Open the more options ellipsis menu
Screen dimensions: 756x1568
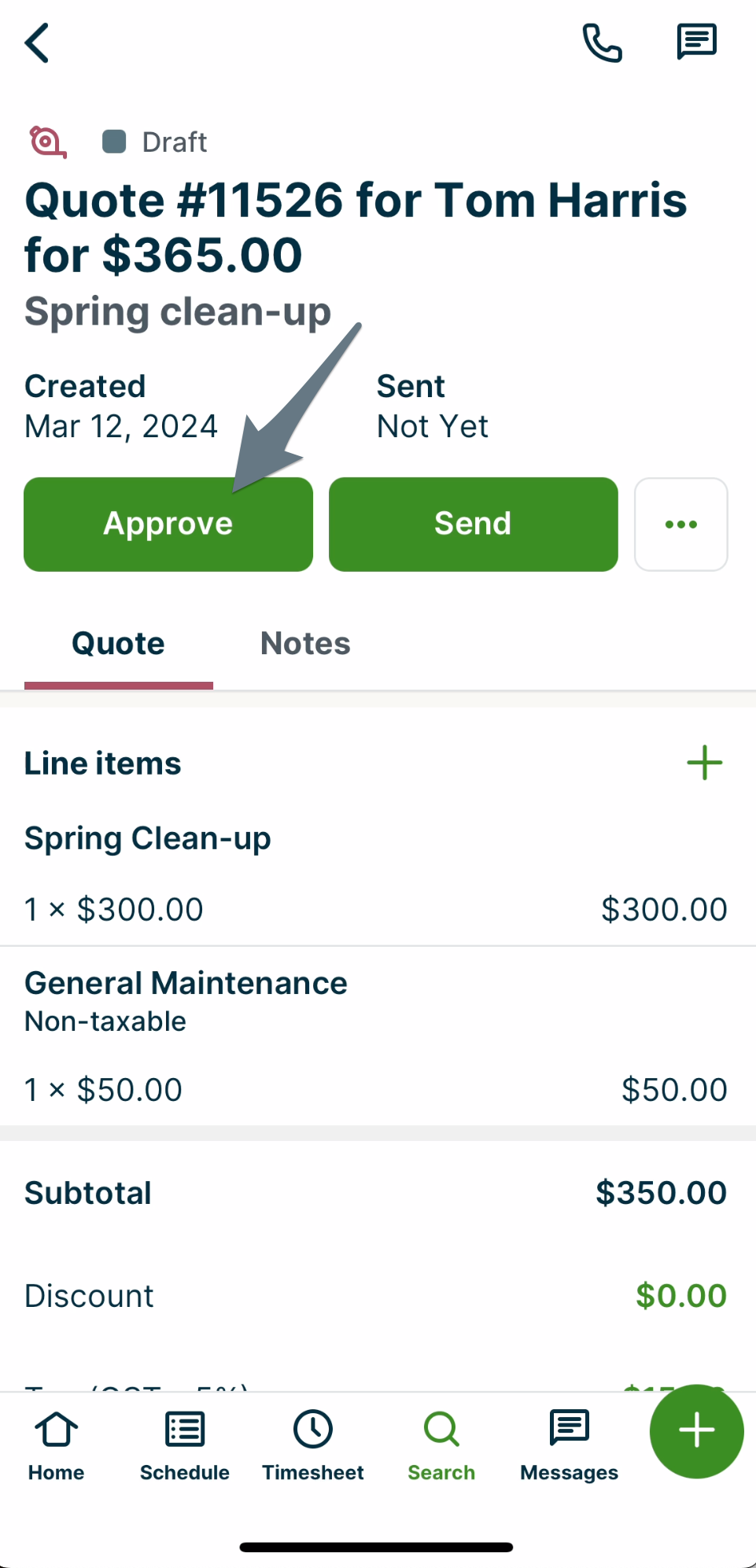[680, 524]
